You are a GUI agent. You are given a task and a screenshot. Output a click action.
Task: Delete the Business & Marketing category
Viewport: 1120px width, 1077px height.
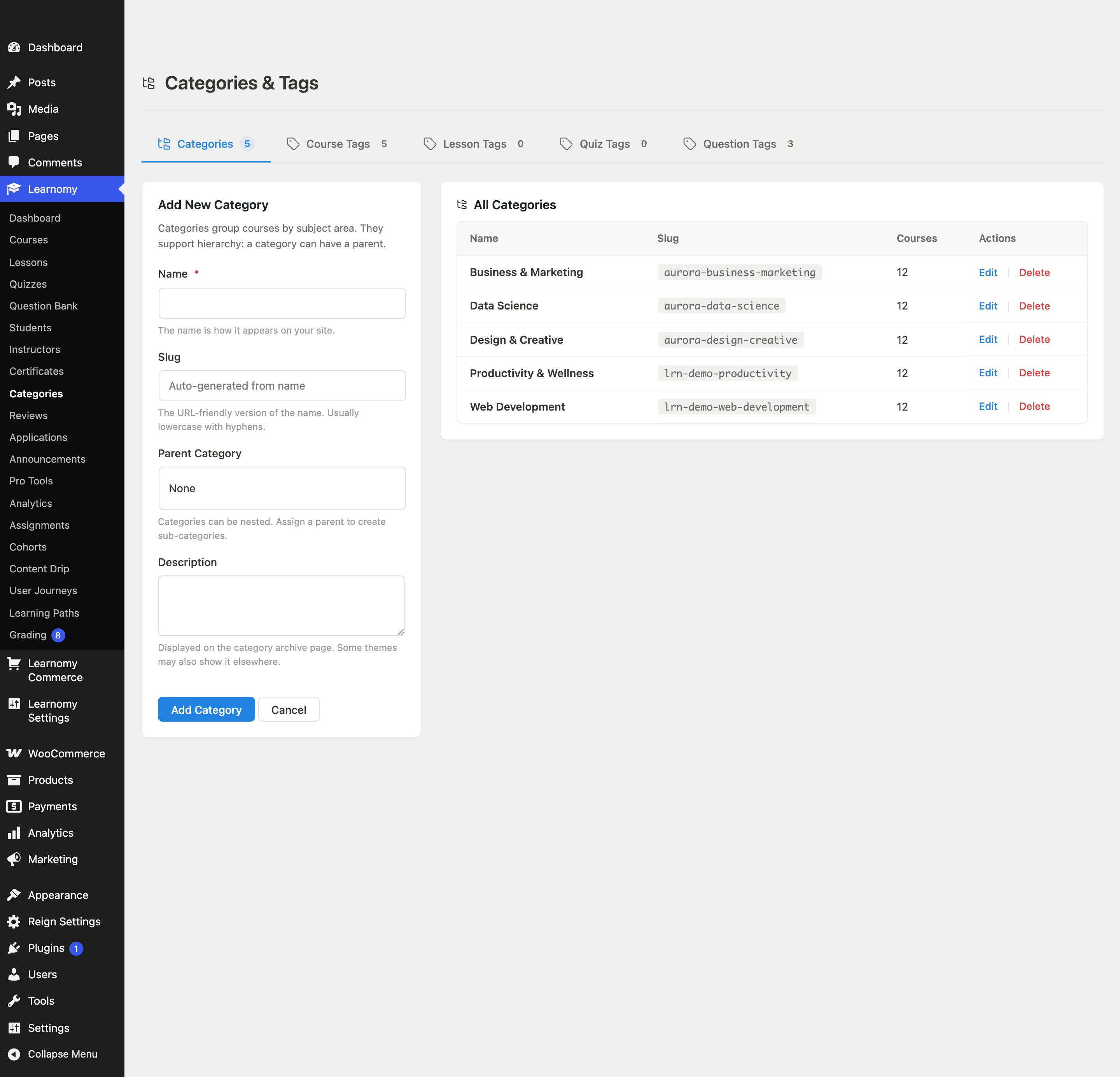click(1034, 272)
